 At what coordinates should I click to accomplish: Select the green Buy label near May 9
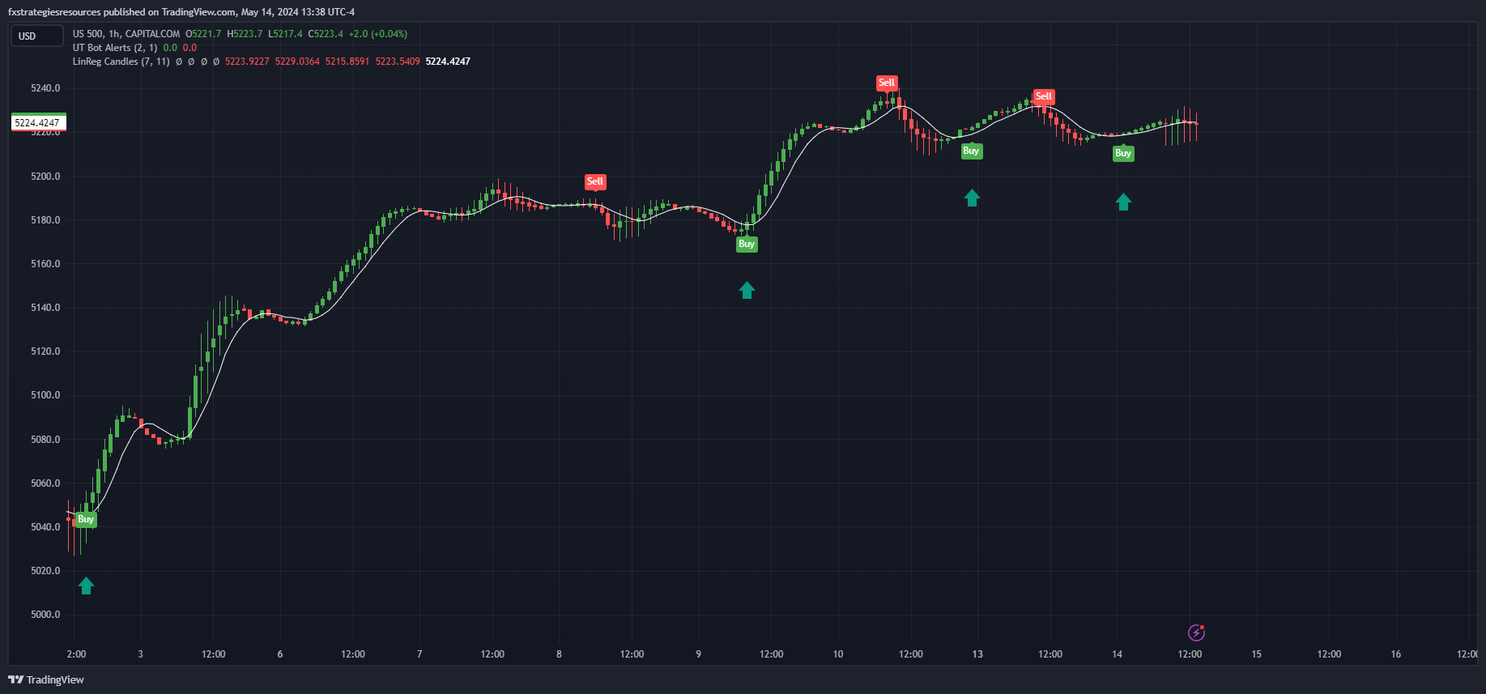click(746, 243)
